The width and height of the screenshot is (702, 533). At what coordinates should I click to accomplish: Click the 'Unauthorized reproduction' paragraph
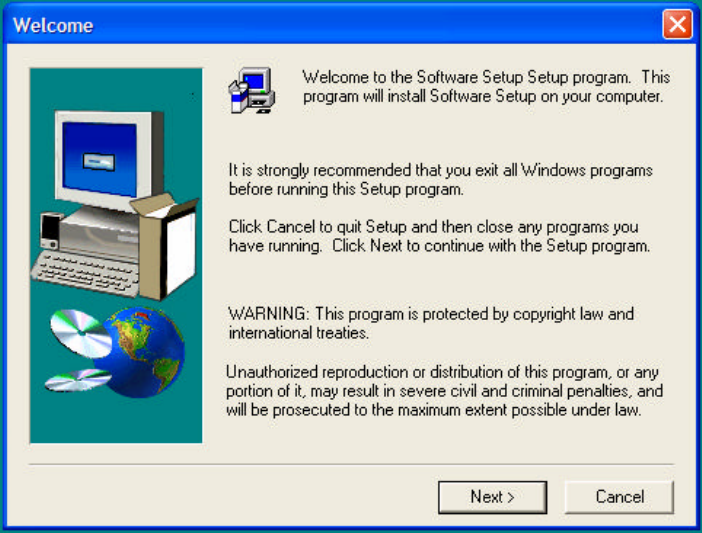point(444,391)
